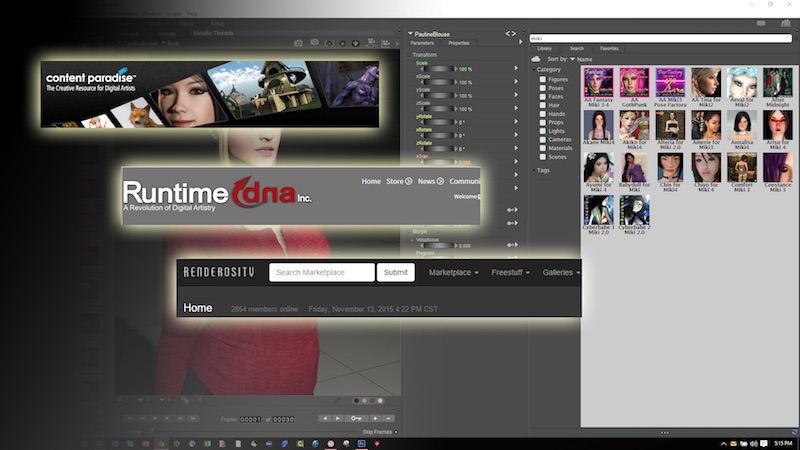Viewport: 800px width, 450px height.
Task: Check the Cameras category filter
Action: tap(543, 139)
